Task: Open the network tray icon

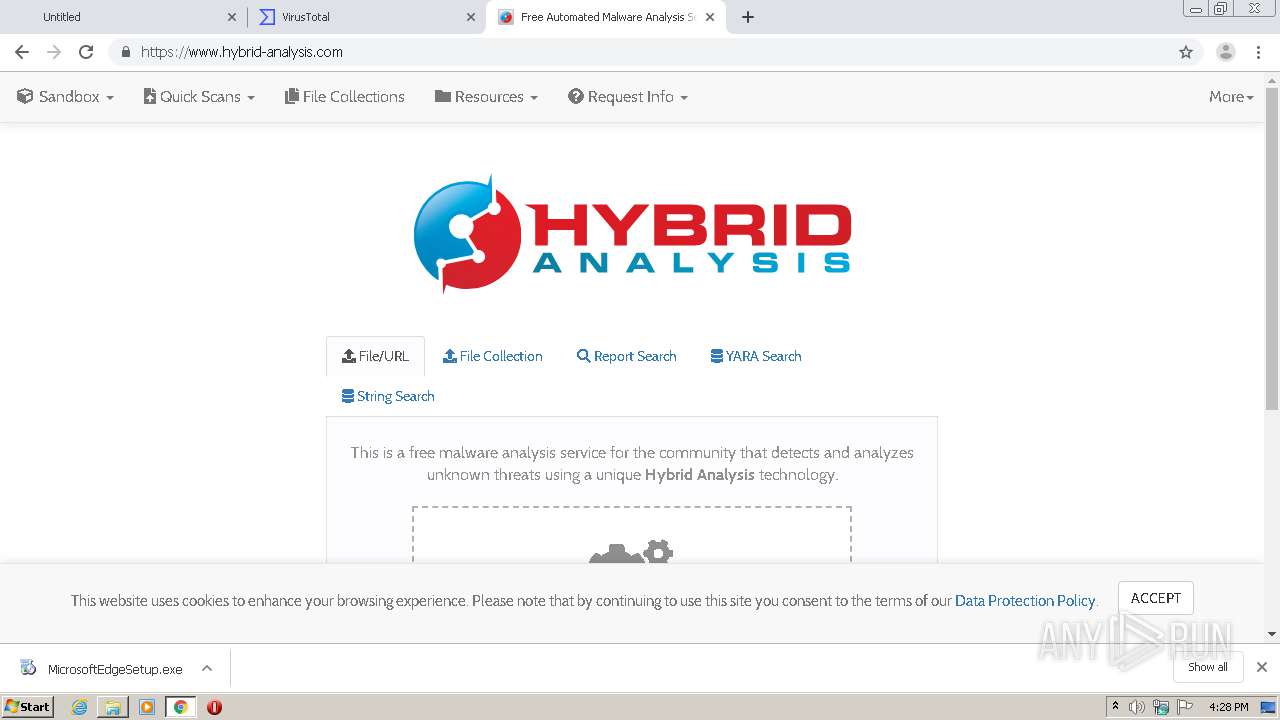Action: click(x=1161, y=707)
